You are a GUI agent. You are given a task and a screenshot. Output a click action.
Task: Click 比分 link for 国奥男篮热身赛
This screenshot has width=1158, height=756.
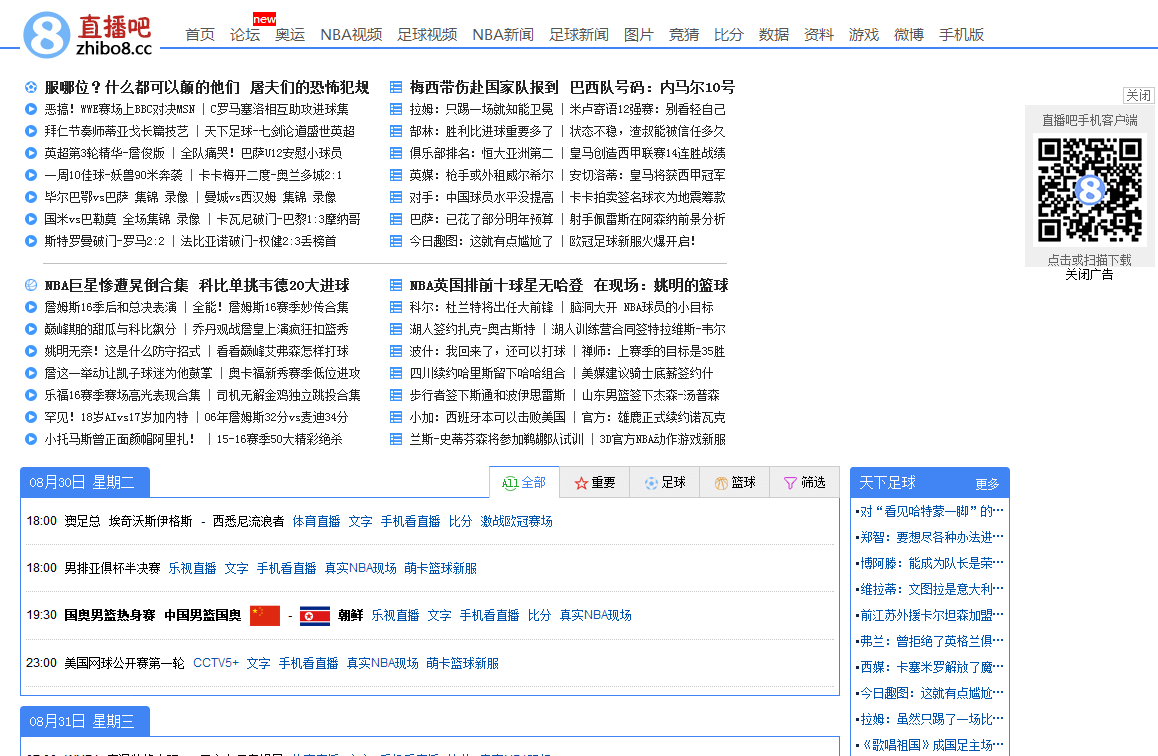click(539, 616)
